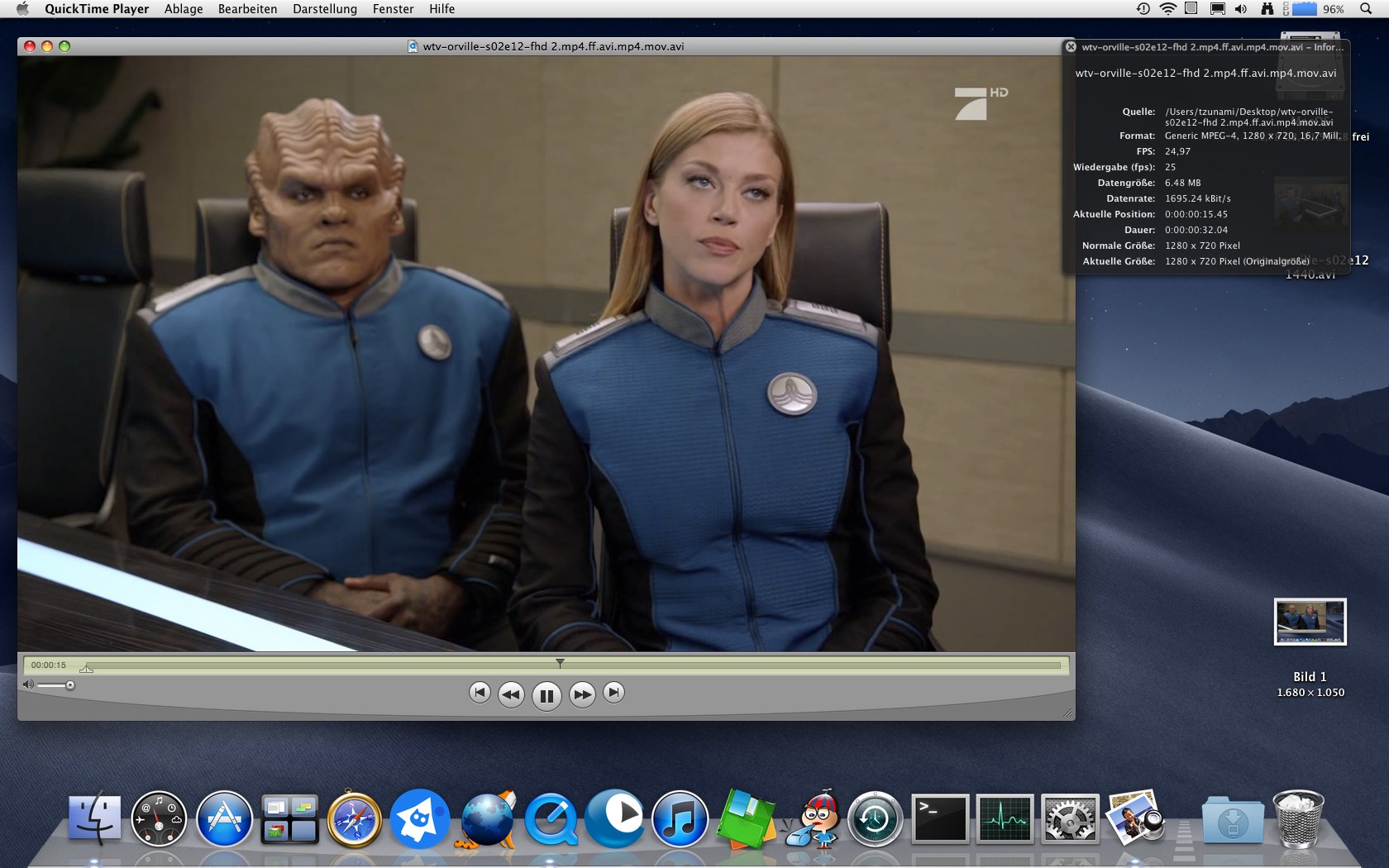Open the displays menu bar icon
Image resolution: width=1389 pixels, height=868 pixels.
(1217, 9)
